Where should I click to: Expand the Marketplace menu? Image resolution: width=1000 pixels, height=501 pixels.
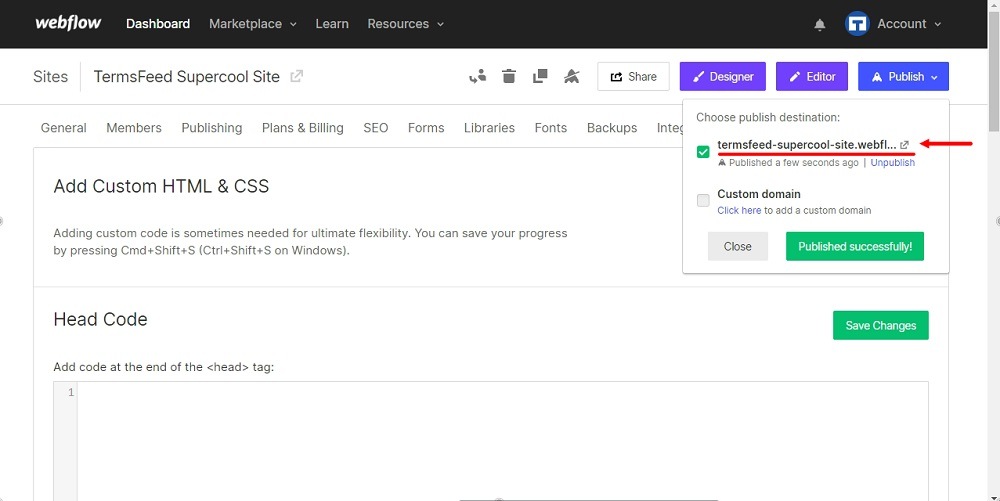pos(253,24)
